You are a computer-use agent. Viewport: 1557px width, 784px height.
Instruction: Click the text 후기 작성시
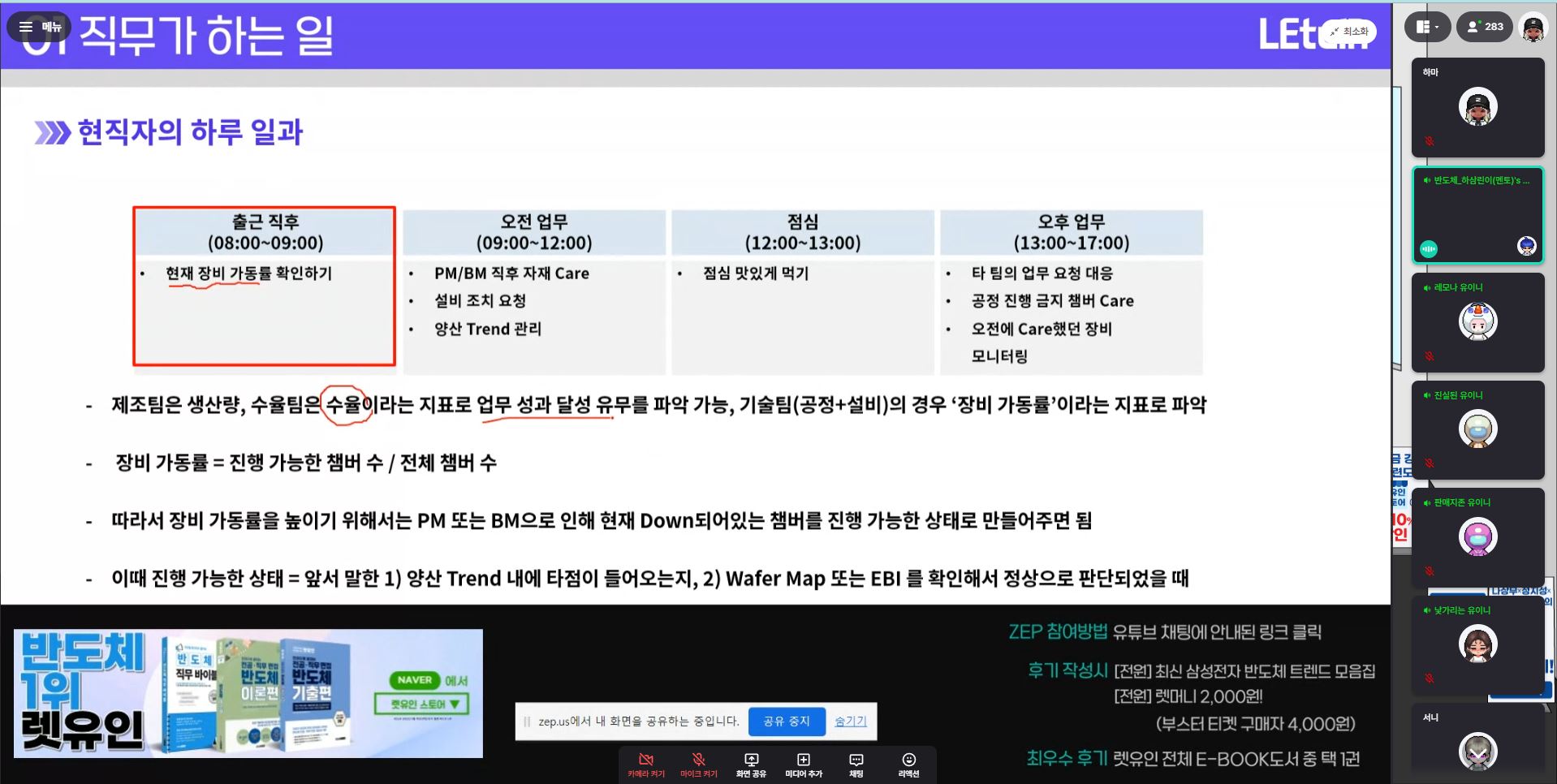(1067, 670)
